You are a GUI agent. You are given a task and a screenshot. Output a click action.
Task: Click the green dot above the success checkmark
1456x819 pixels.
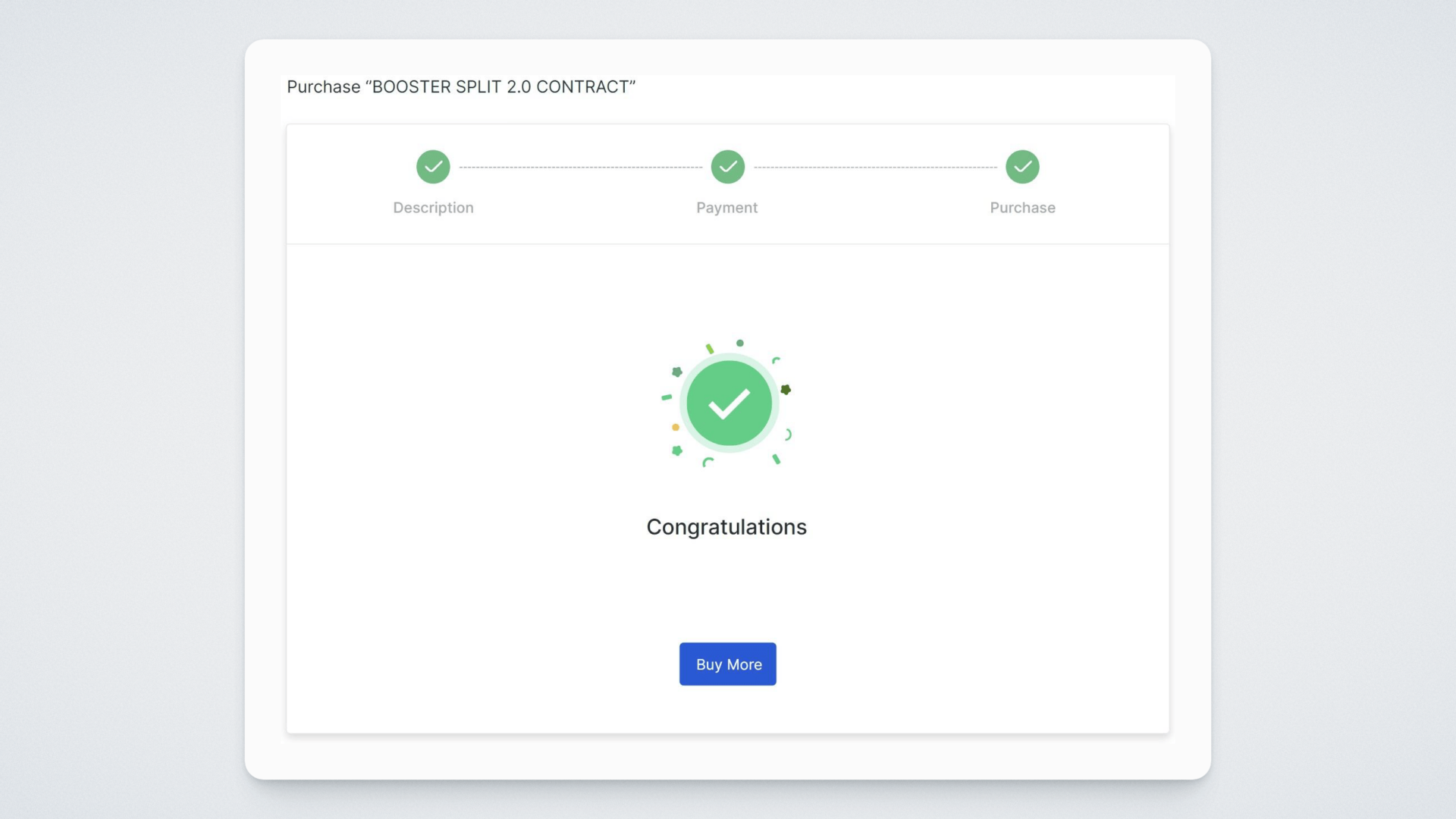740,344
